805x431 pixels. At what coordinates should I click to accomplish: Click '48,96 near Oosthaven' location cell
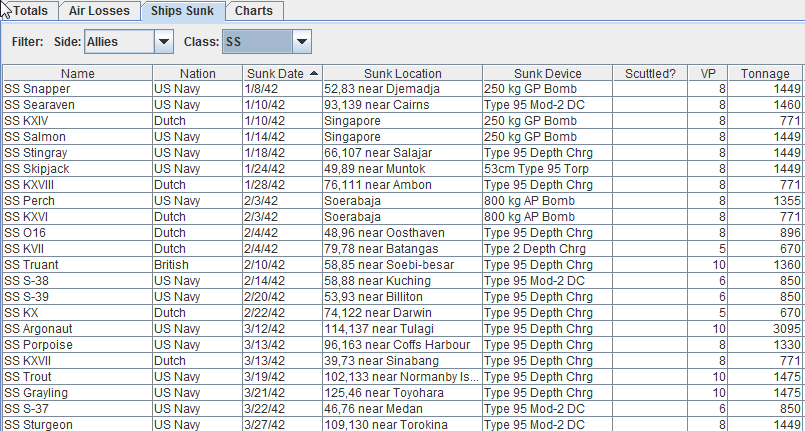click(403, 233)
